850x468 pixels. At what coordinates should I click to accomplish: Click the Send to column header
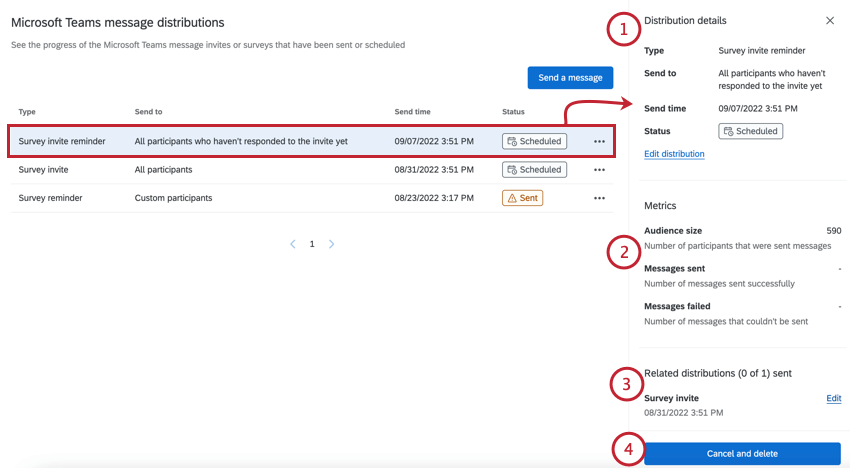tap(148, 112)
